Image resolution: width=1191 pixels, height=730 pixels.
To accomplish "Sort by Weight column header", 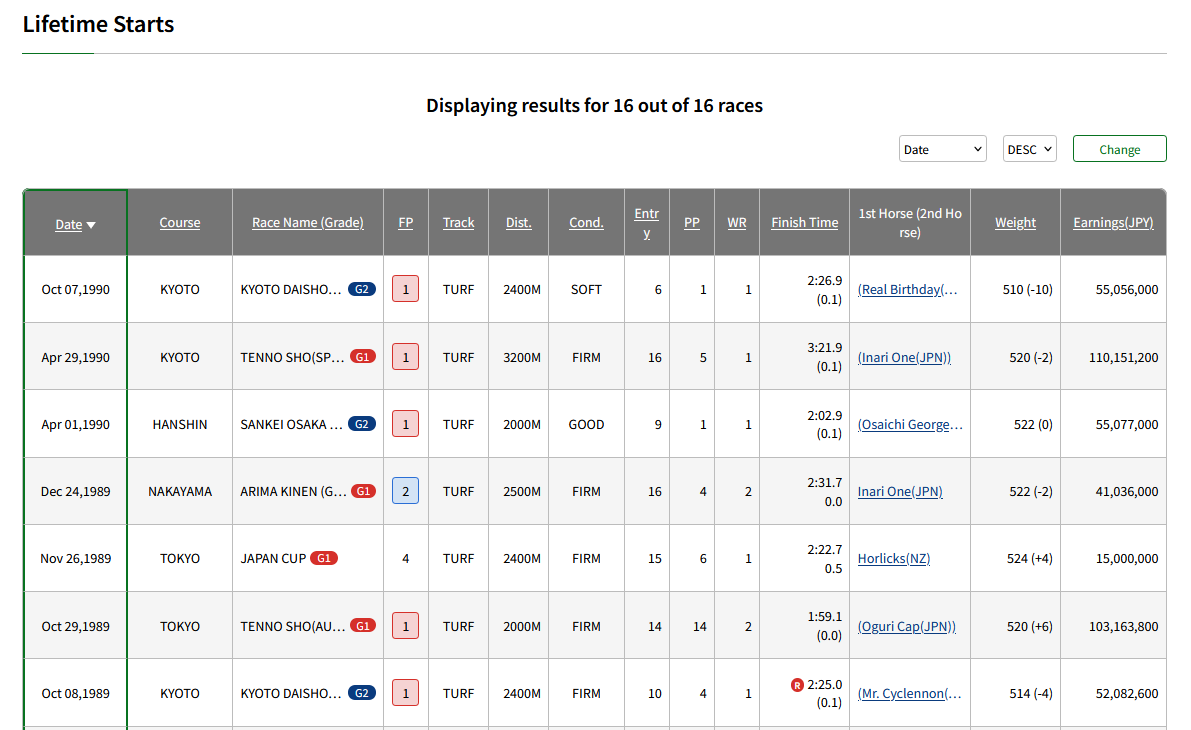I will (x=1016, y=223).
